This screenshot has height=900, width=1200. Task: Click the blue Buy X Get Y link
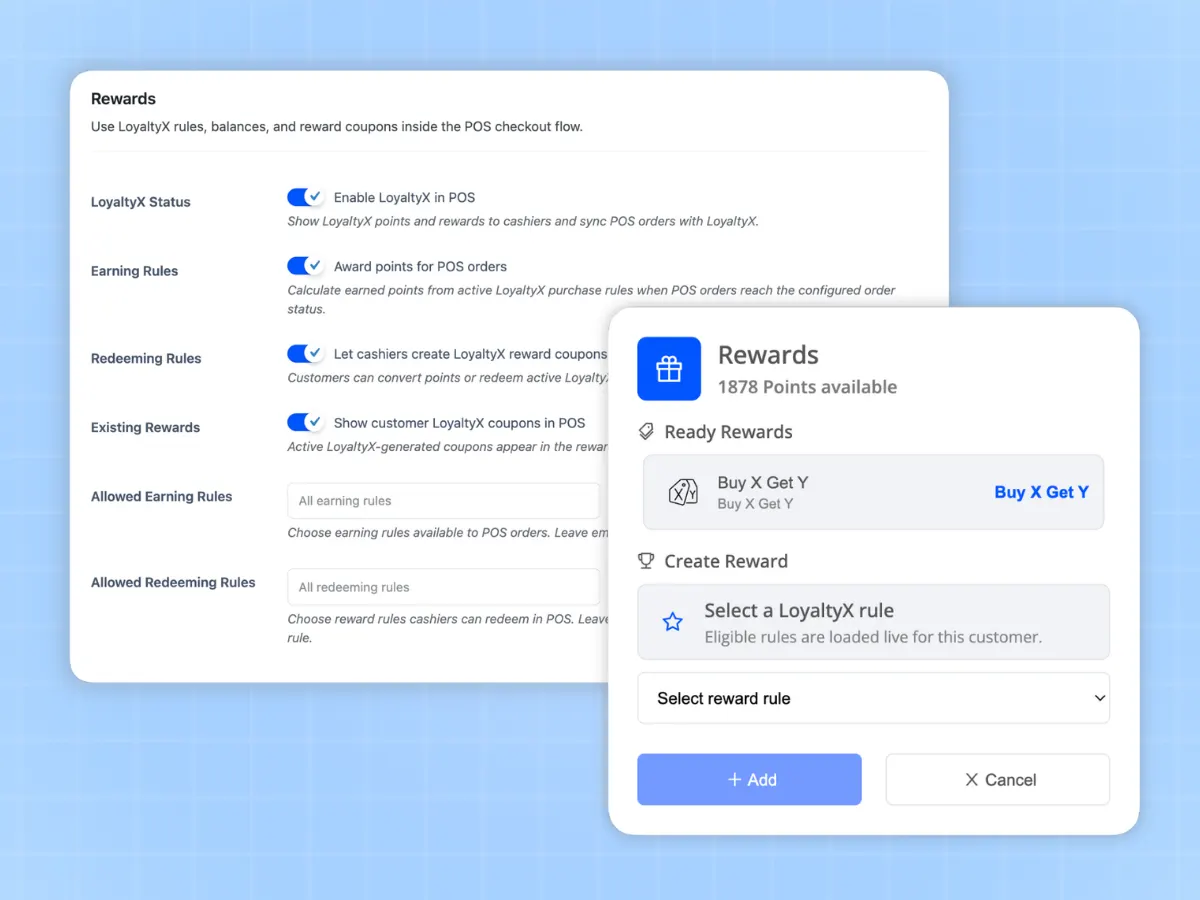click(x=1041, y=492)
